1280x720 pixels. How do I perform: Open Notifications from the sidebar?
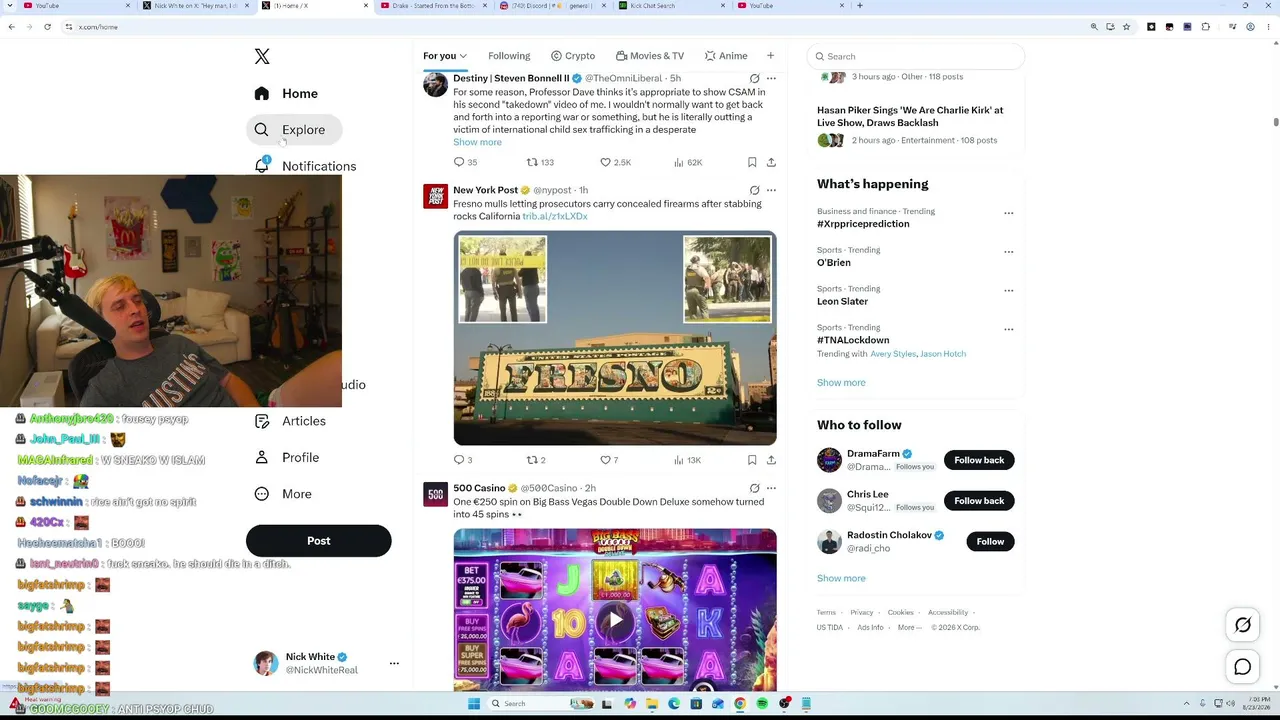(x=304, y=166)
